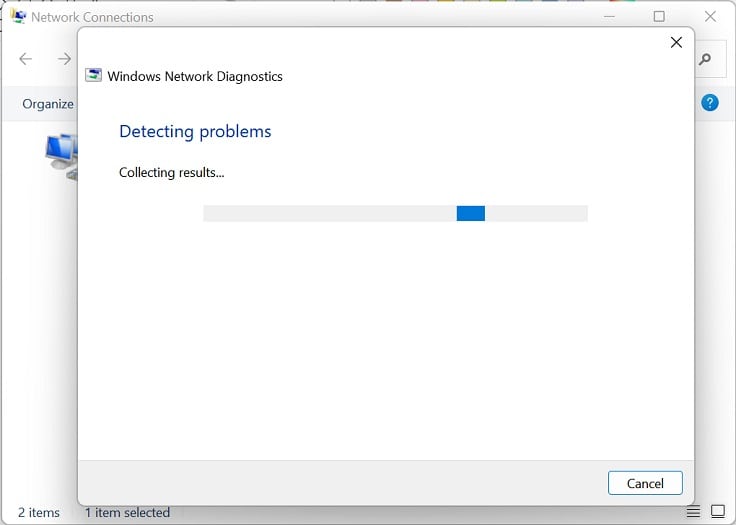Screen dimensions: 736x525
Task: Click the '1 item selected' status text
Action: click(x=127, y=512)
